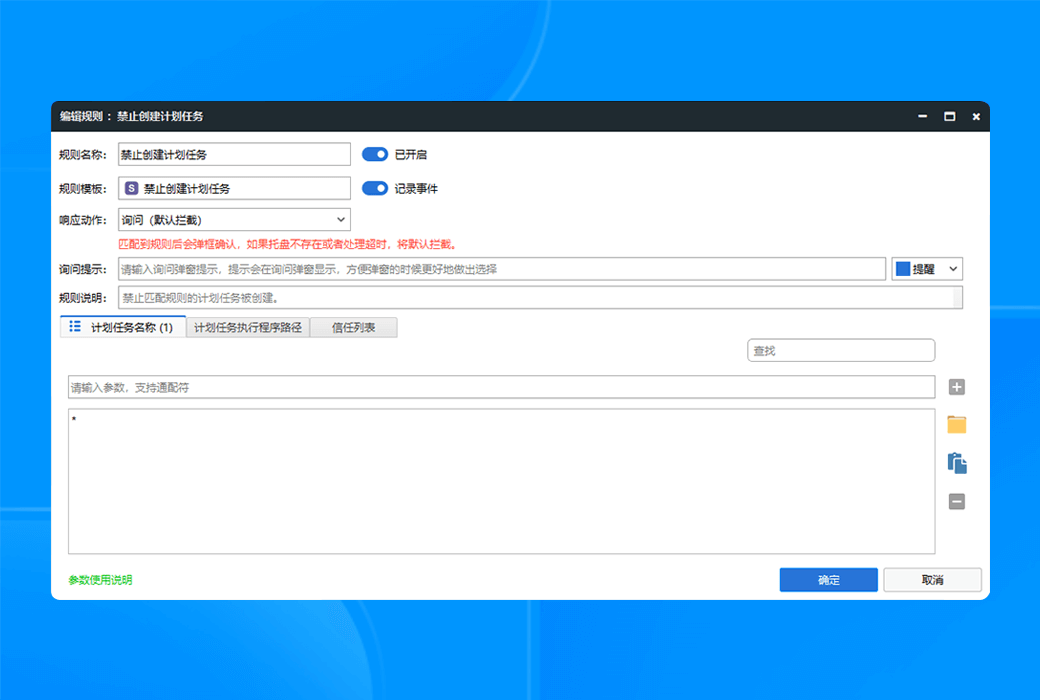Select the * entry in parameter list
Viewport: 1040px width, 700px height.
pos(74,419)
